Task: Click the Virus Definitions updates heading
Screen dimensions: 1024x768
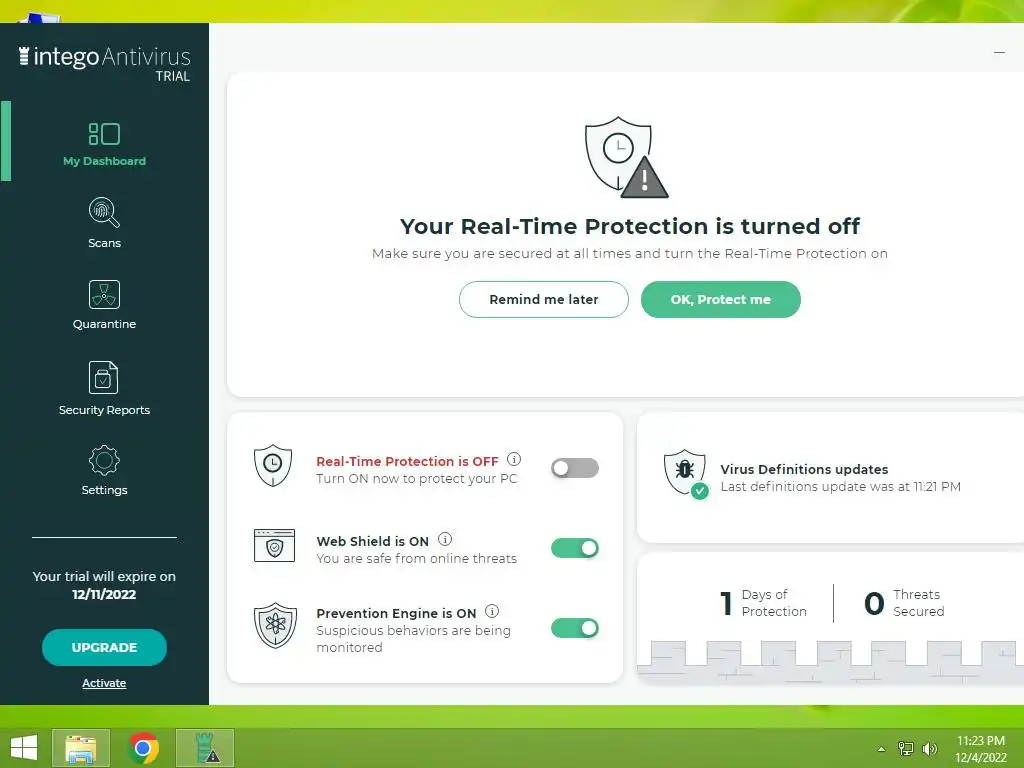Action: pyautogui.click(x=804, y=469)
